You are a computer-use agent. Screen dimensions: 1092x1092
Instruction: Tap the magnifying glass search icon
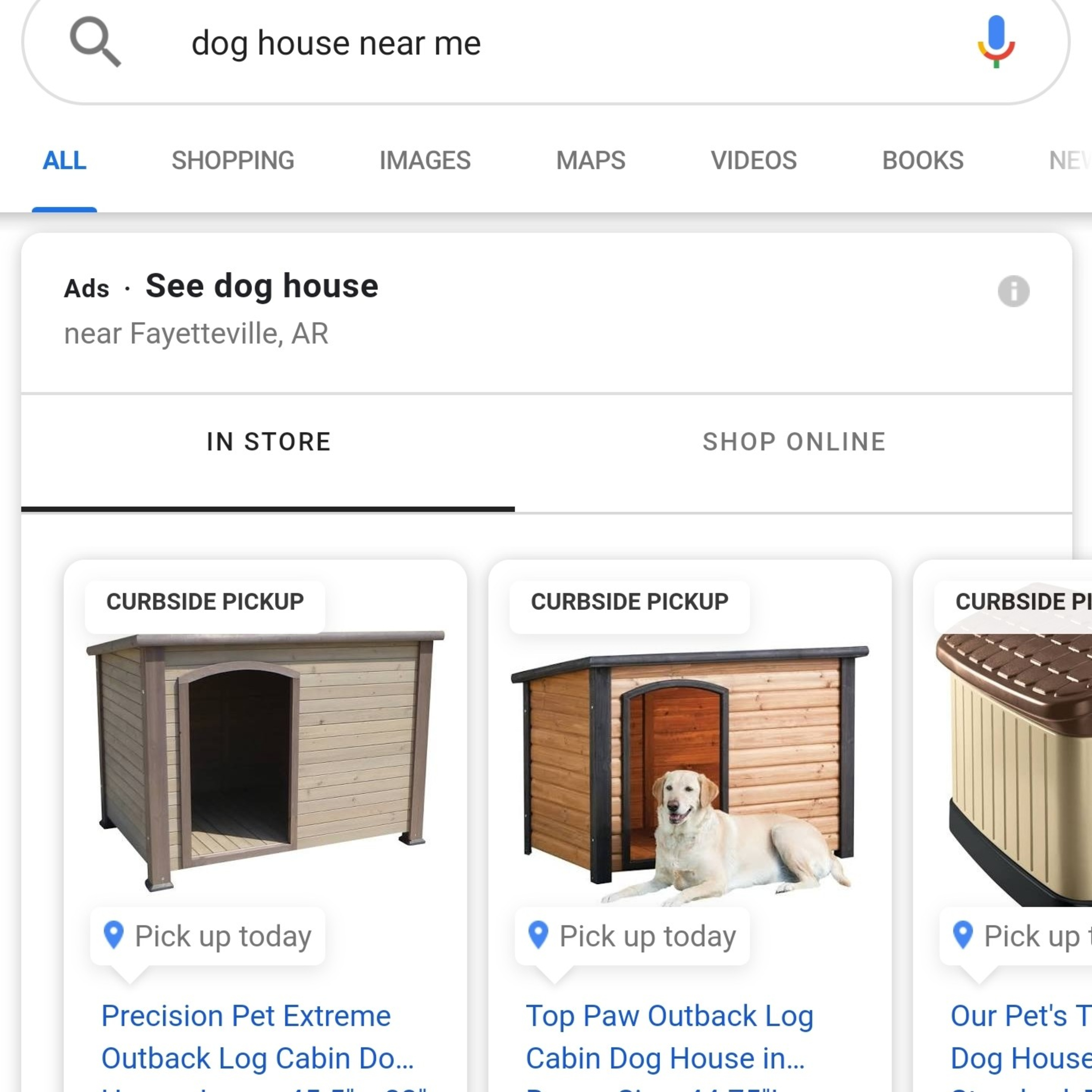click(x=95, y=42)
